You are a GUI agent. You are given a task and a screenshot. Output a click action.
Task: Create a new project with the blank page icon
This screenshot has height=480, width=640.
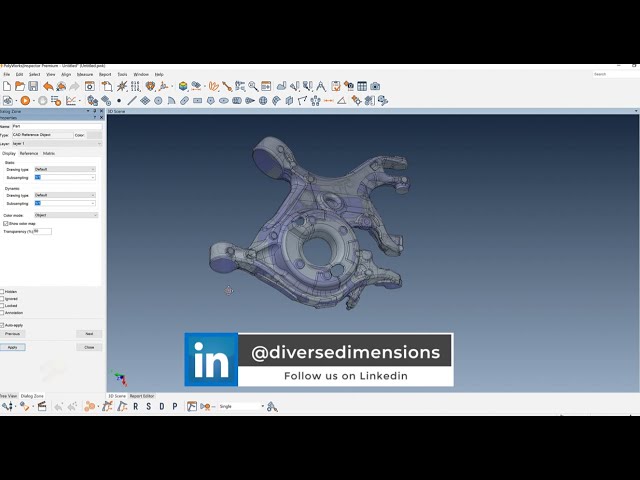[x=7, y=86]
